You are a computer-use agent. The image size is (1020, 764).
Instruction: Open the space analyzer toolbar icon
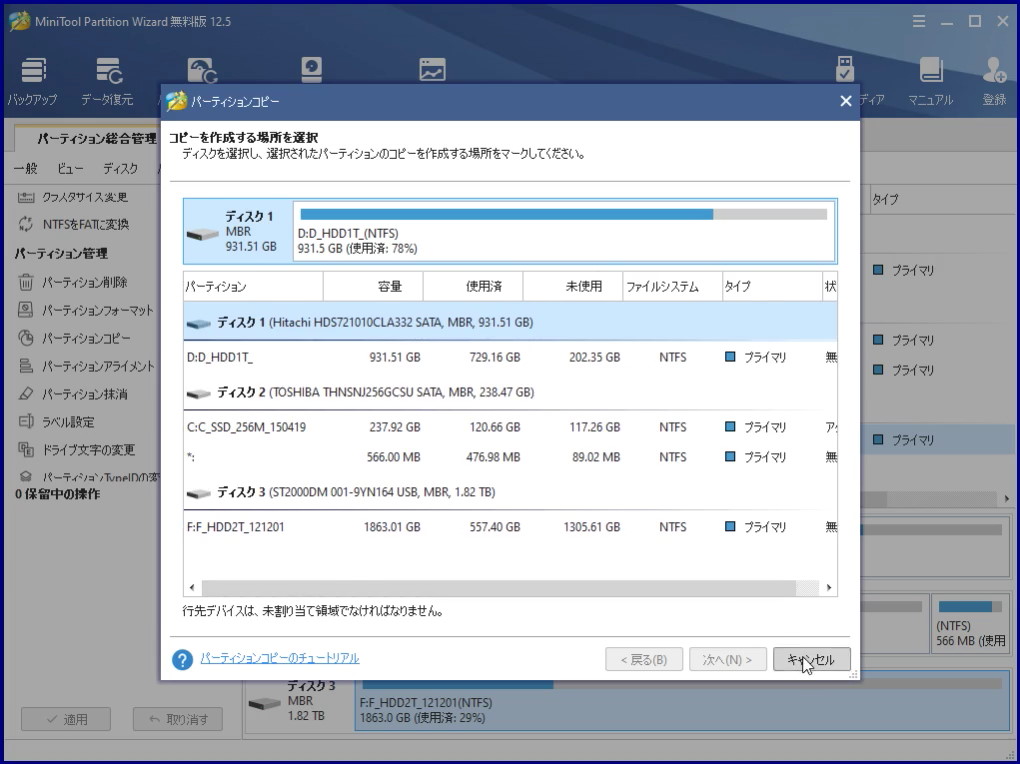[433, 70]
